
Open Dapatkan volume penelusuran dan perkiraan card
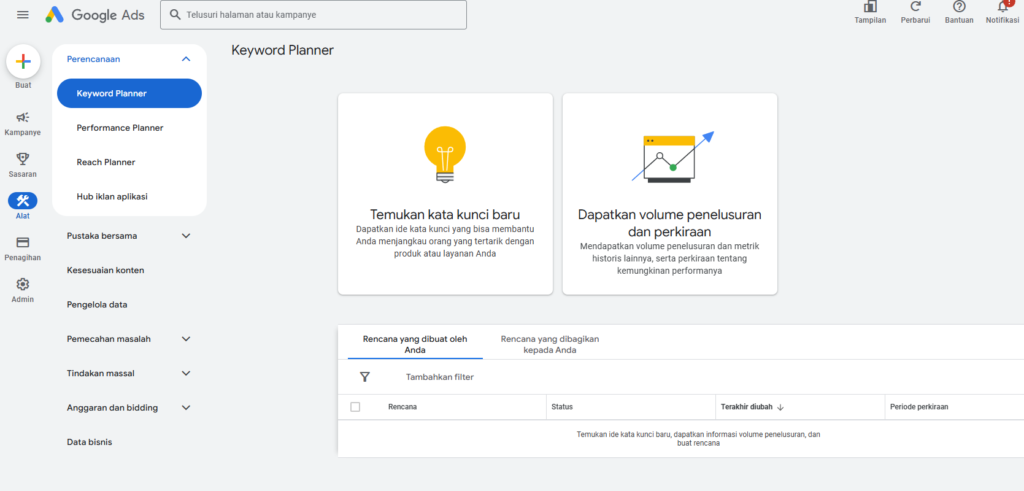[670, 194]
